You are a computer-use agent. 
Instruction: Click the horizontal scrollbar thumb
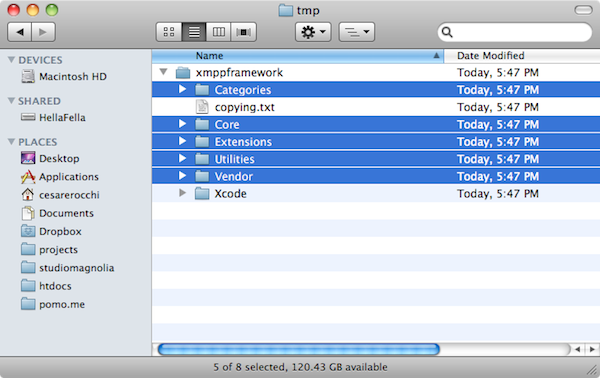[x=298, y=349]
